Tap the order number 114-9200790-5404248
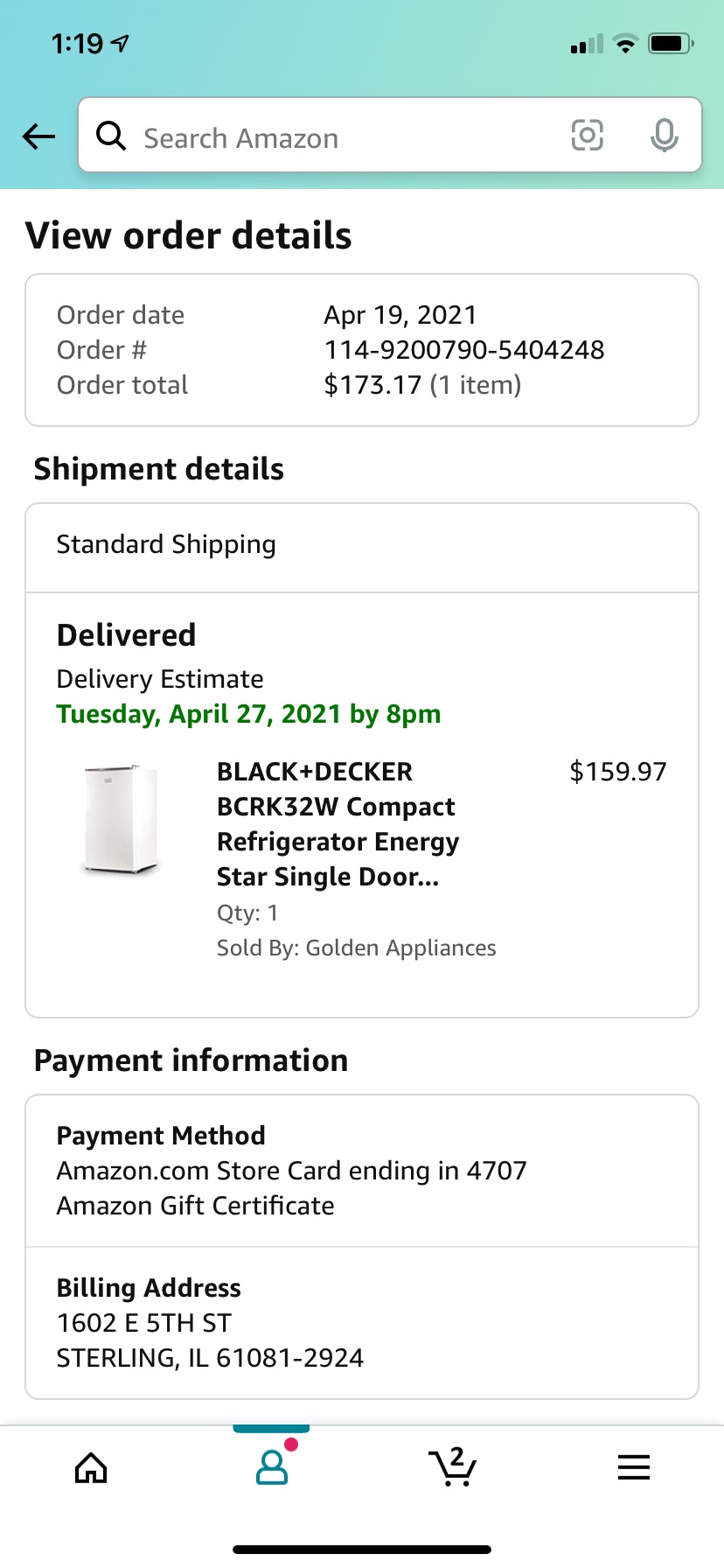 463,350
